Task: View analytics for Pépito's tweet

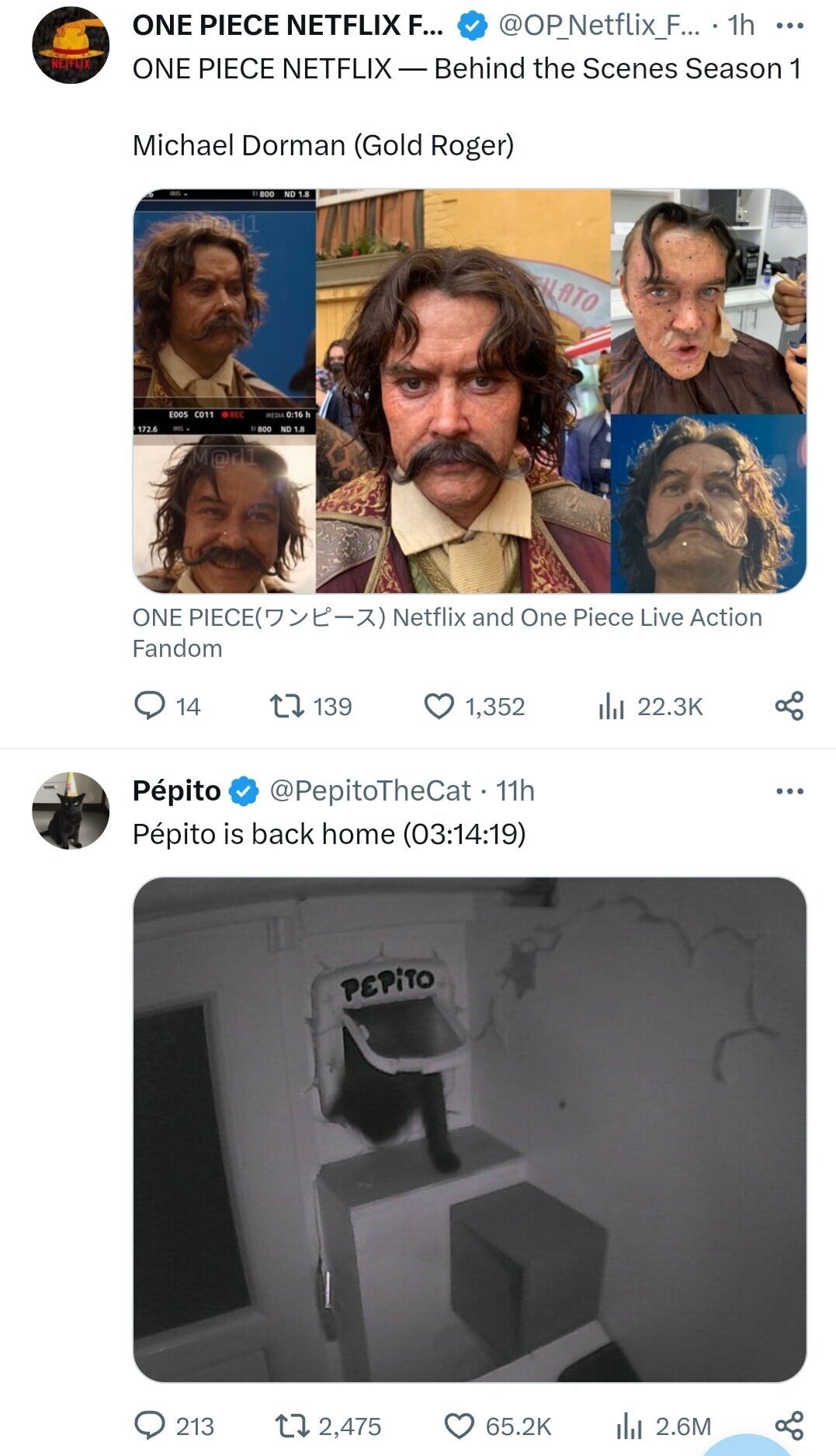Action: point(630,1426)
